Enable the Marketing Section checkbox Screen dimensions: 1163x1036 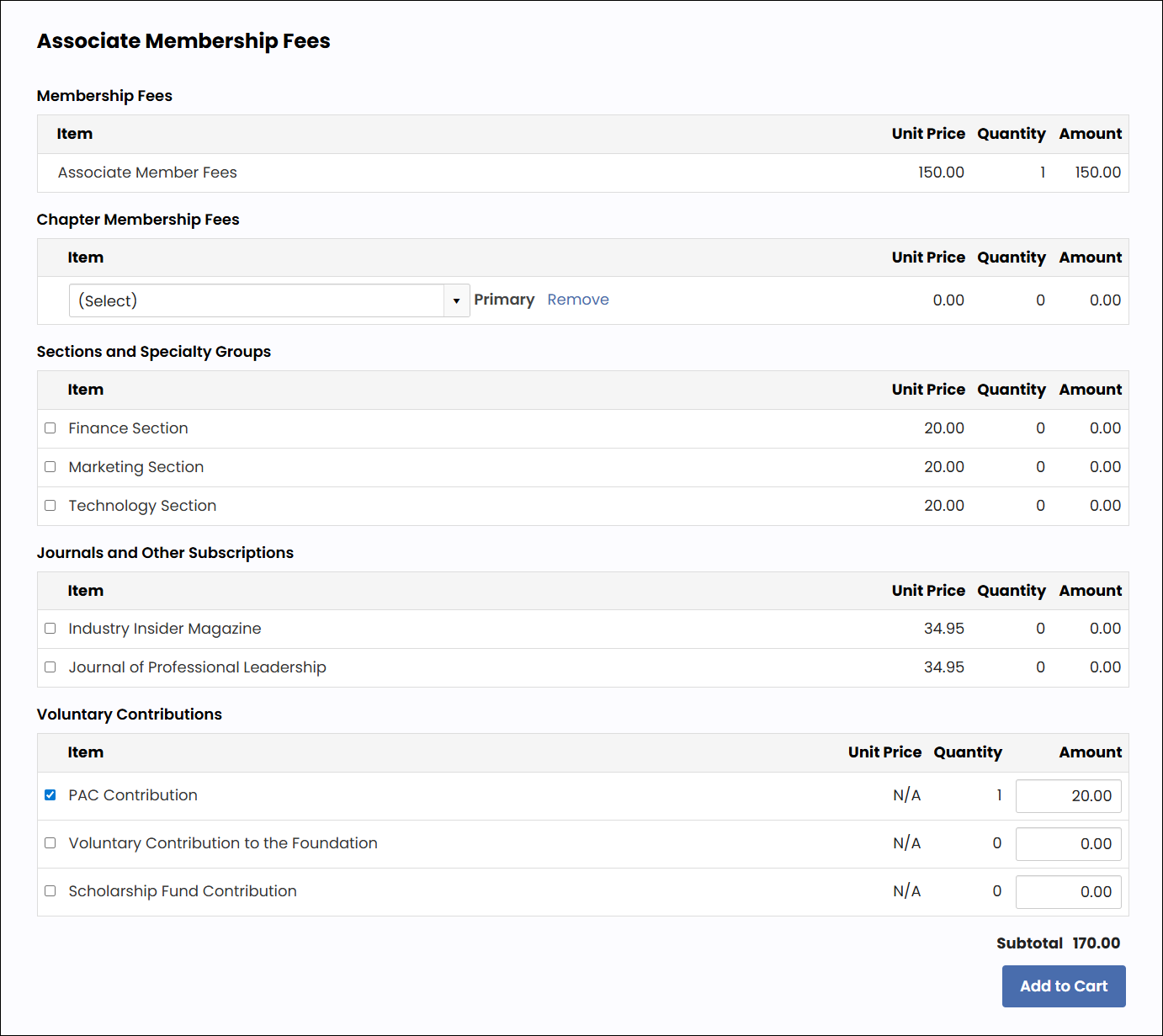(x=50, y=467)
